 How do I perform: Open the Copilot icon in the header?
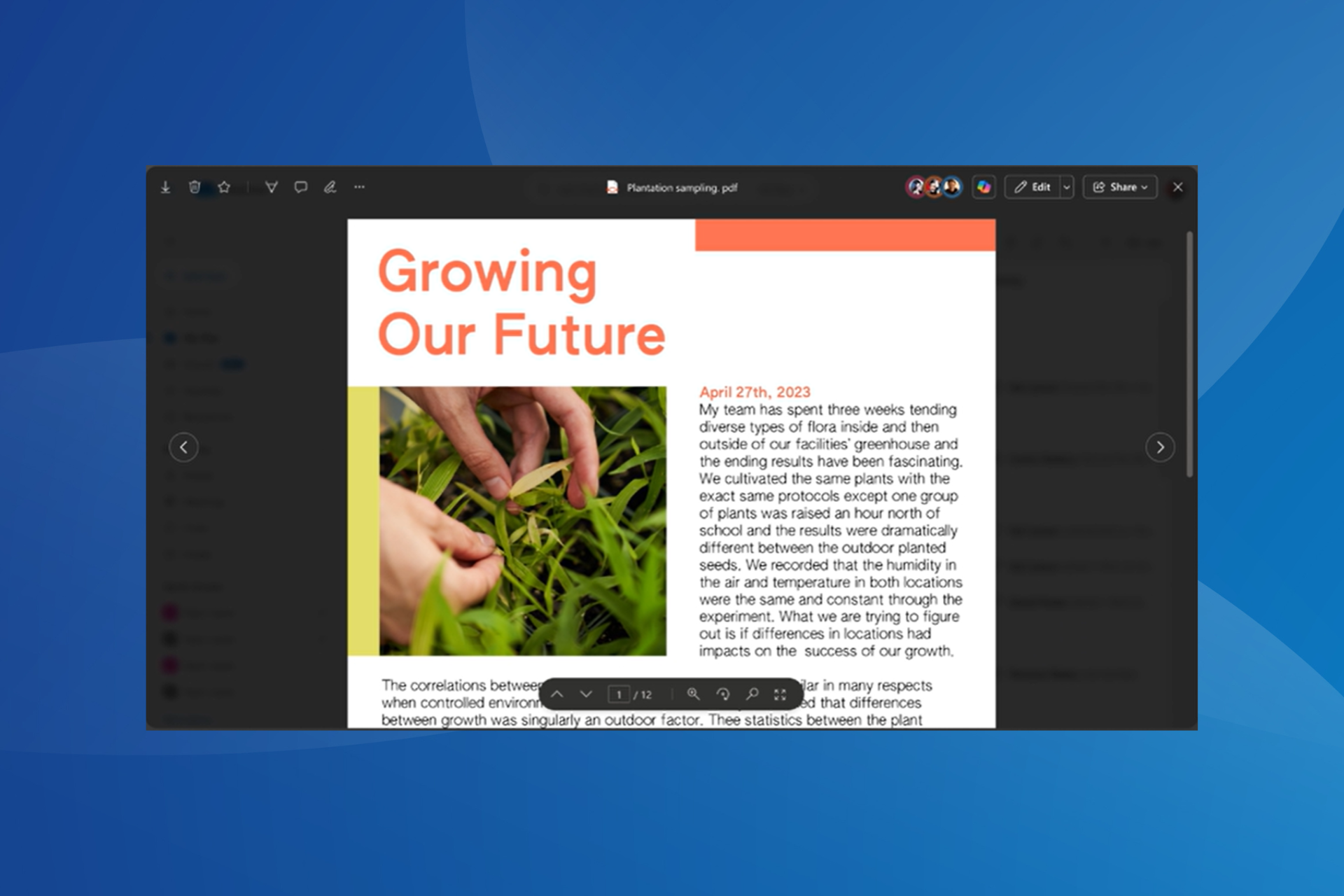[983, 187]
